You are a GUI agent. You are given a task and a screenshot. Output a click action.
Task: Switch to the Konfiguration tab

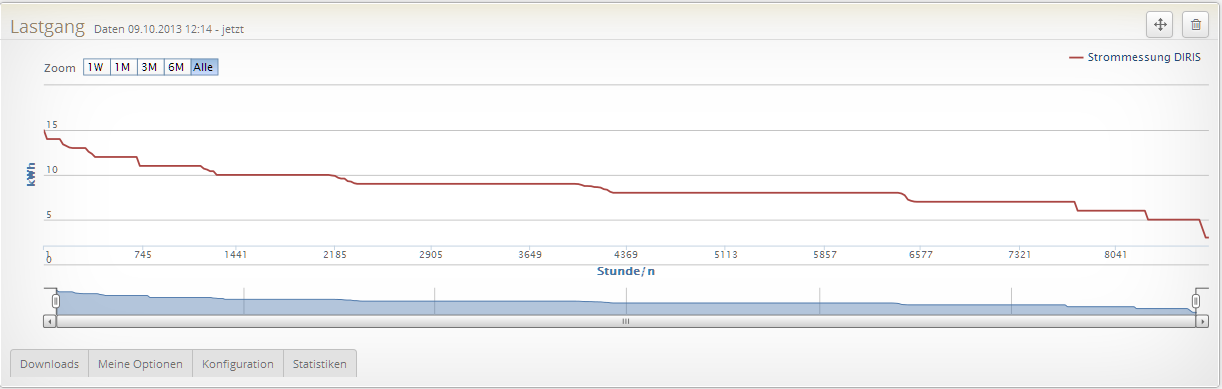click(x=238, y=364)
